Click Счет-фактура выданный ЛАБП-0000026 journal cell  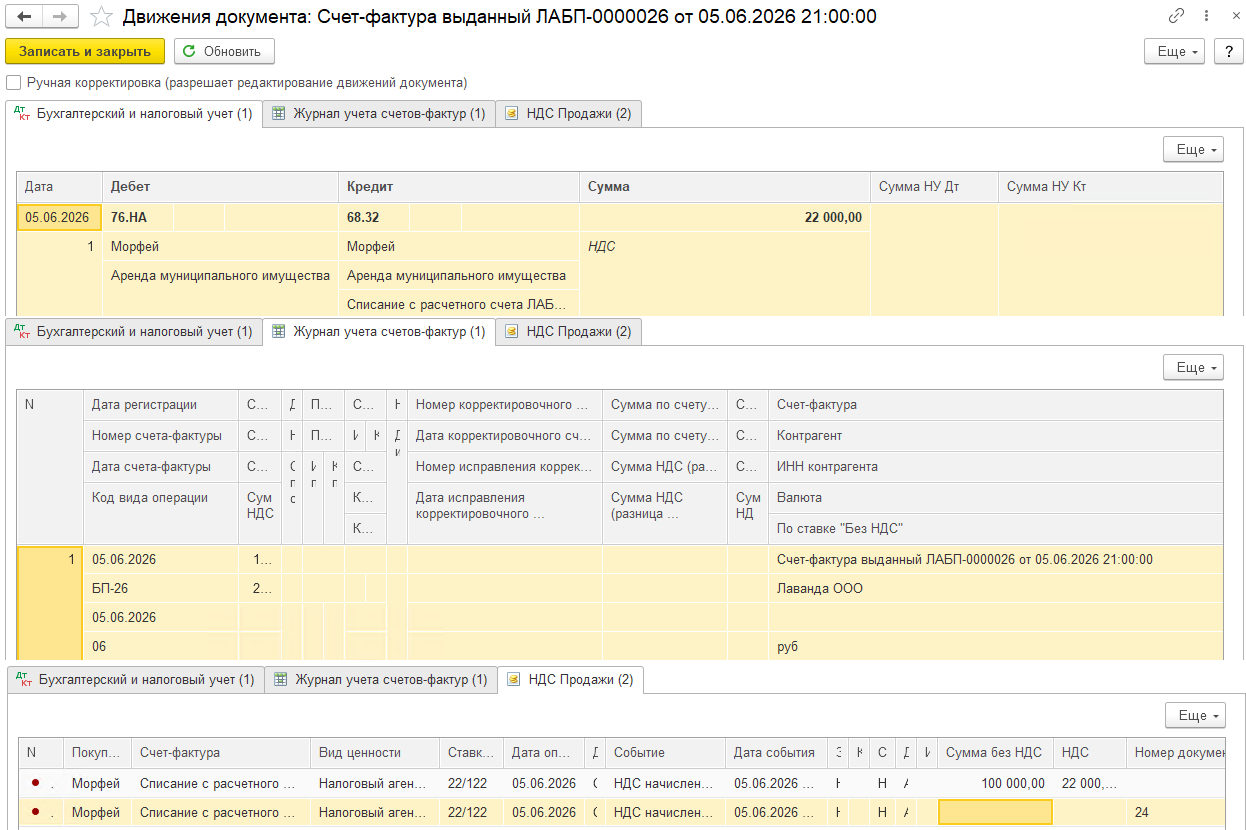click(x=995, y=560)
